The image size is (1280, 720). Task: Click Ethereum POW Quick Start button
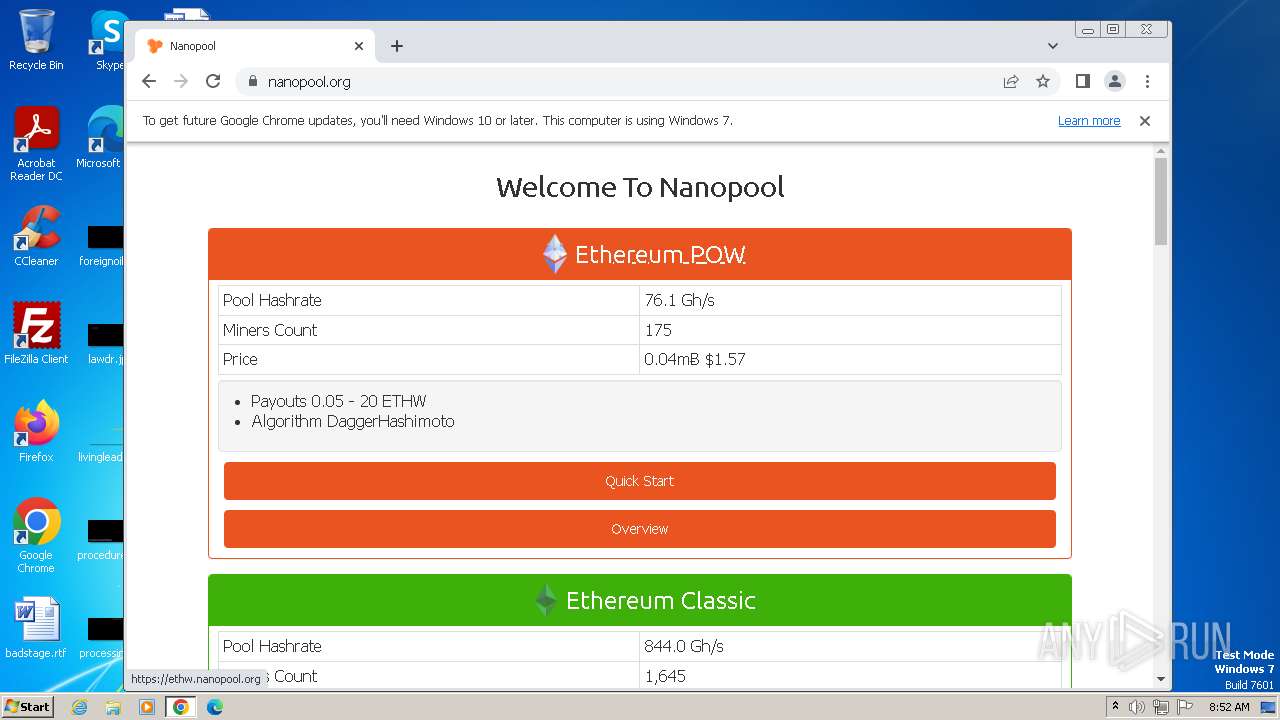(640, 481)
